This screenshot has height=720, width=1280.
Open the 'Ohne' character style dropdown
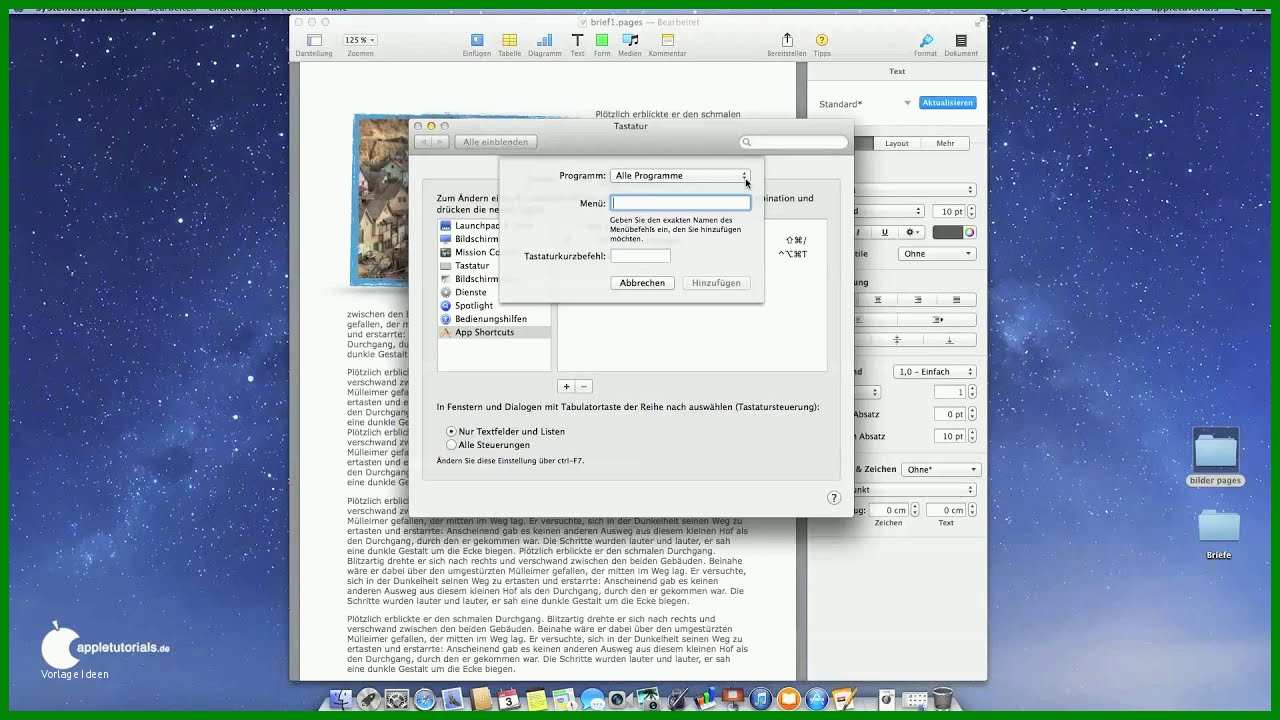coord(937,254)
